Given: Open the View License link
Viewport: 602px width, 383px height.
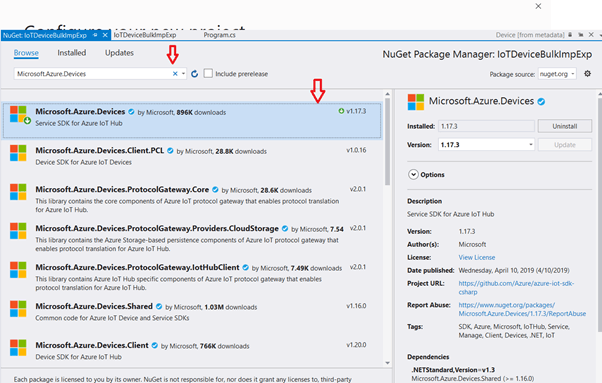Looking at the screenshot, I should (x=476, y=258).
